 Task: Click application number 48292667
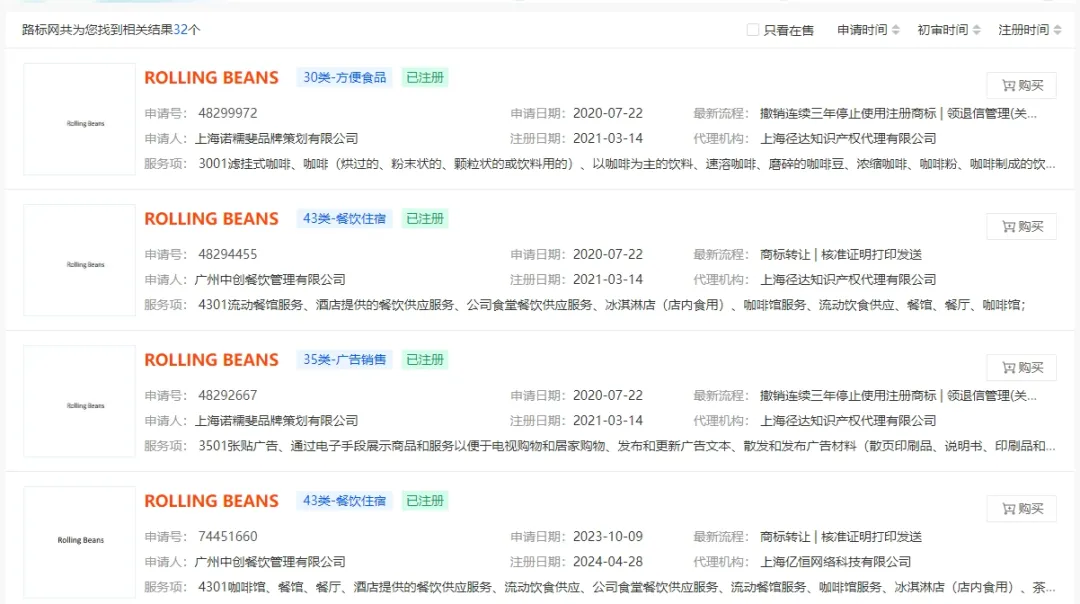[227, 395]
